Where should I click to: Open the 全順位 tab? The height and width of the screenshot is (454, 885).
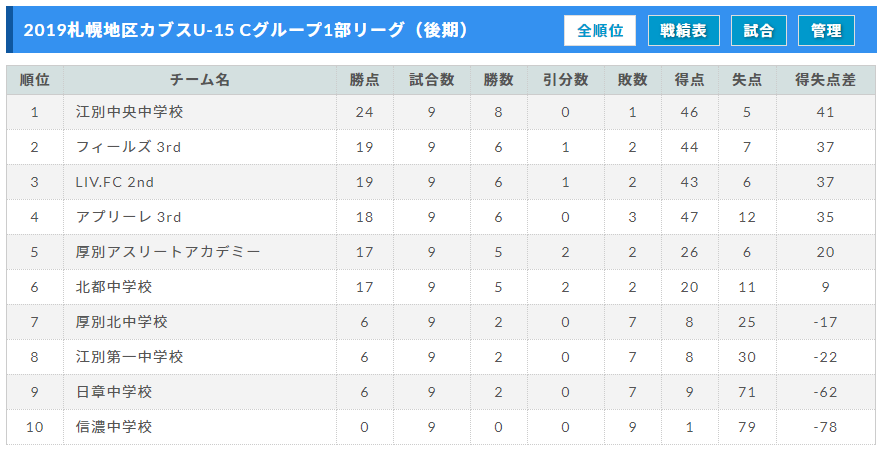pos(599,30)
